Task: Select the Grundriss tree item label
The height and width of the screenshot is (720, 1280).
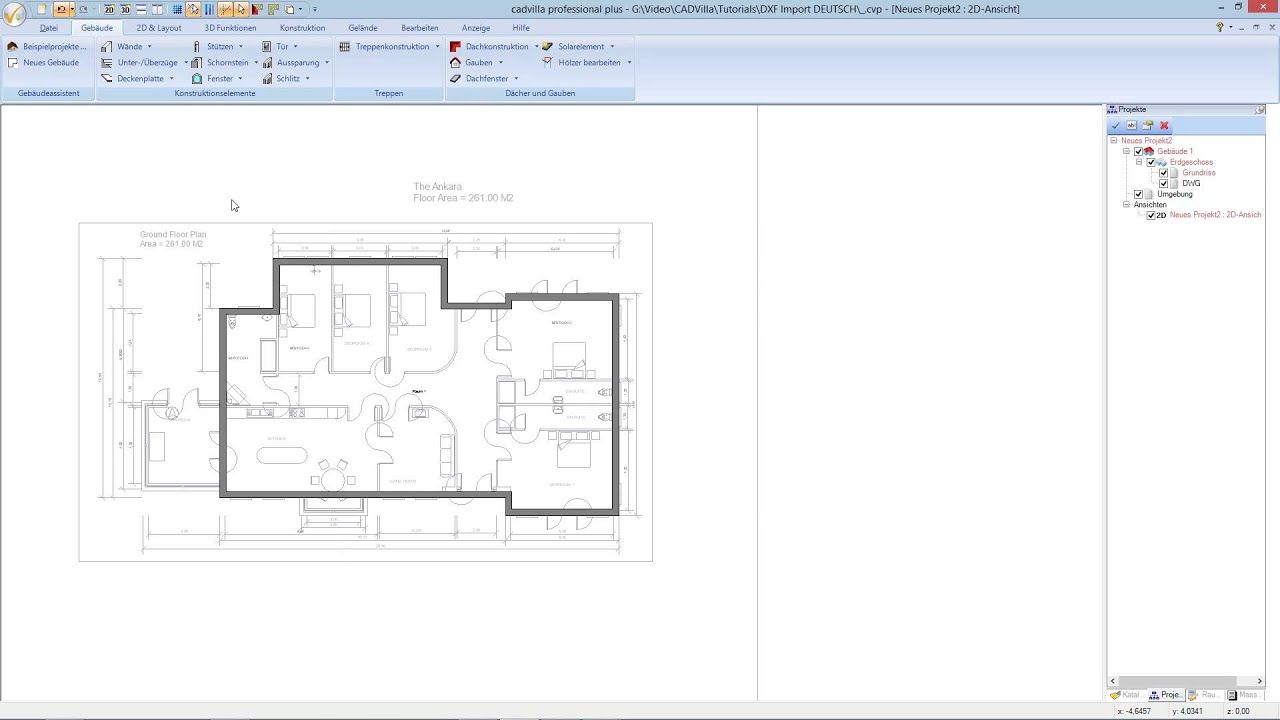Action: click(1199, 173)
